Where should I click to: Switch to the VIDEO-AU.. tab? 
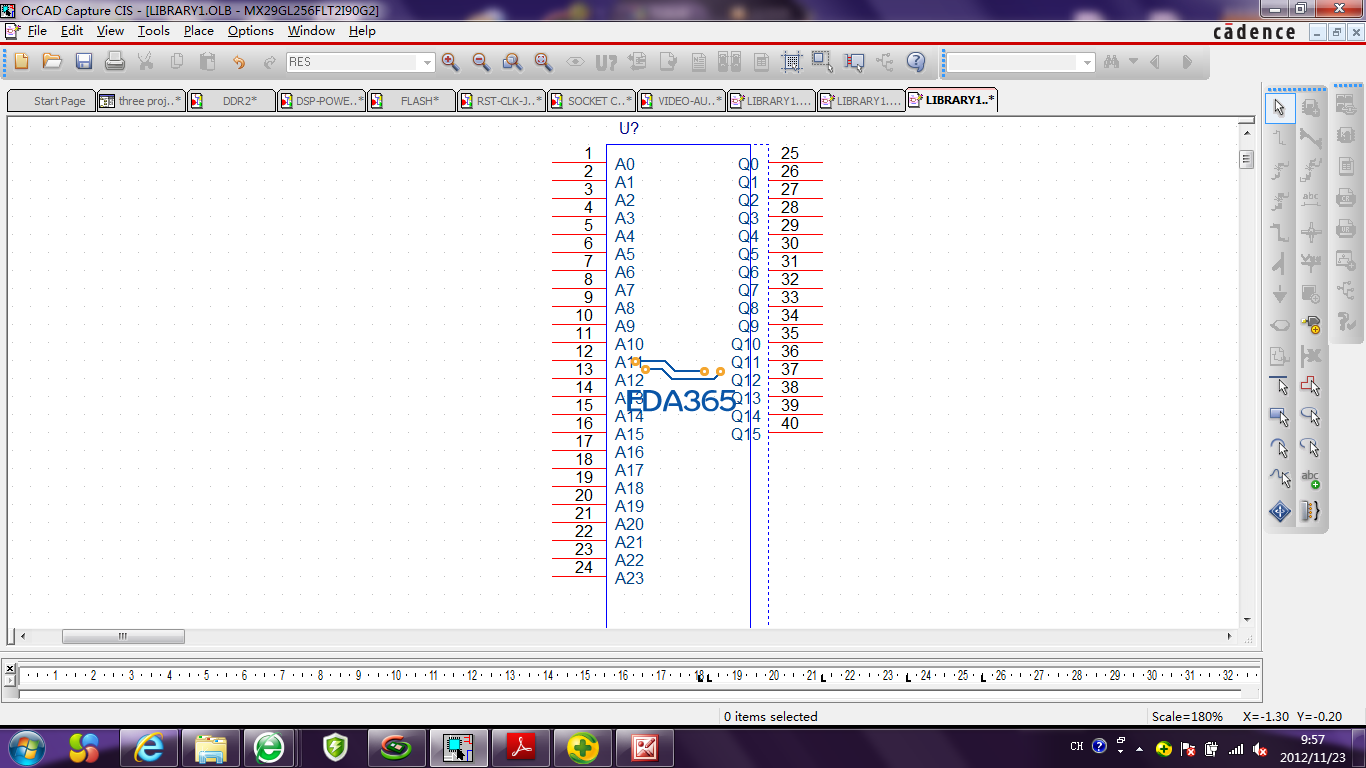[681, 101]
